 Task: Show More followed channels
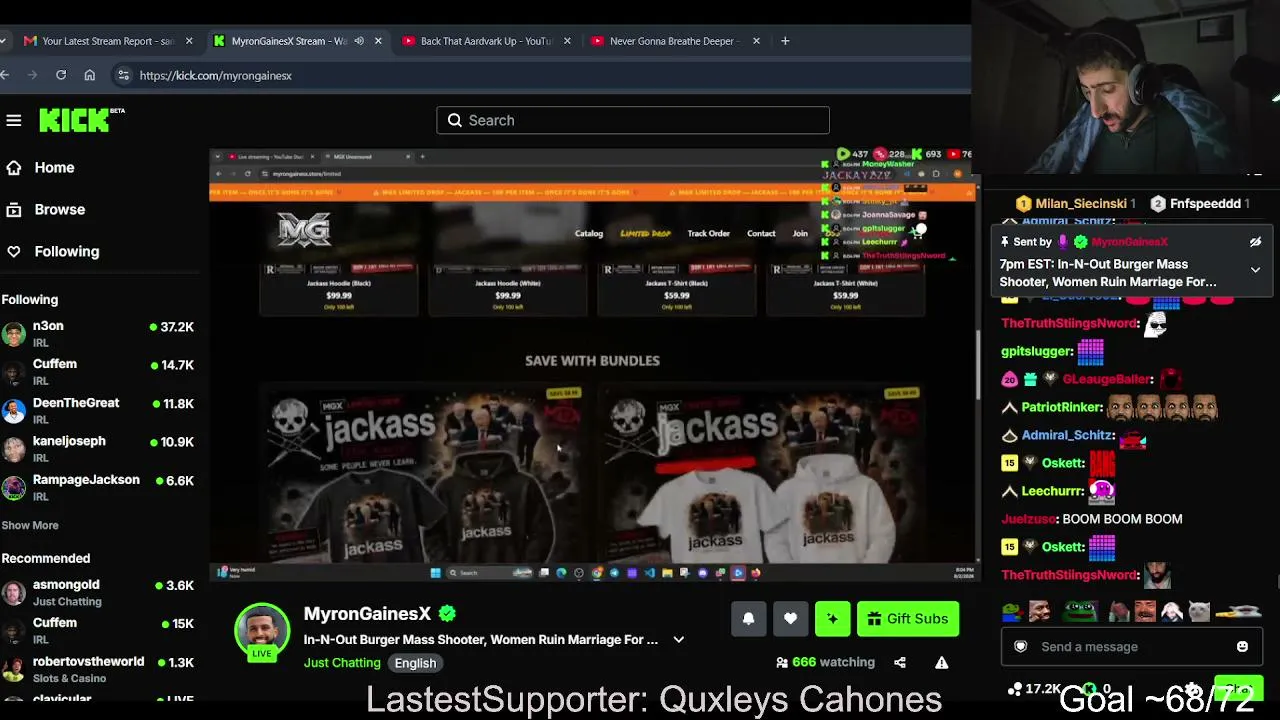click(30, 525)
